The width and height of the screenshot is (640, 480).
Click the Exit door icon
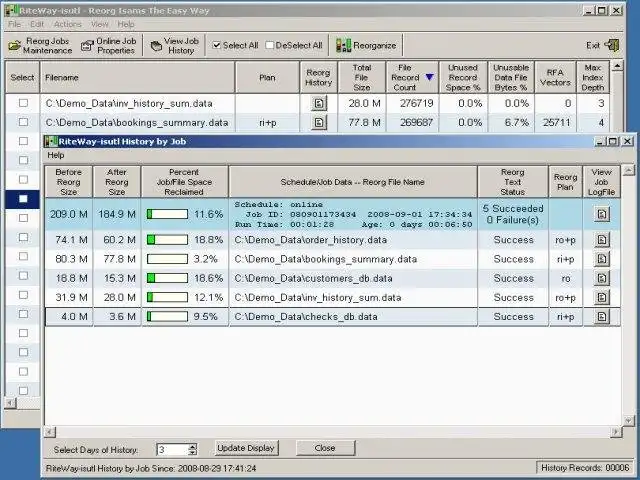(612, 45)
